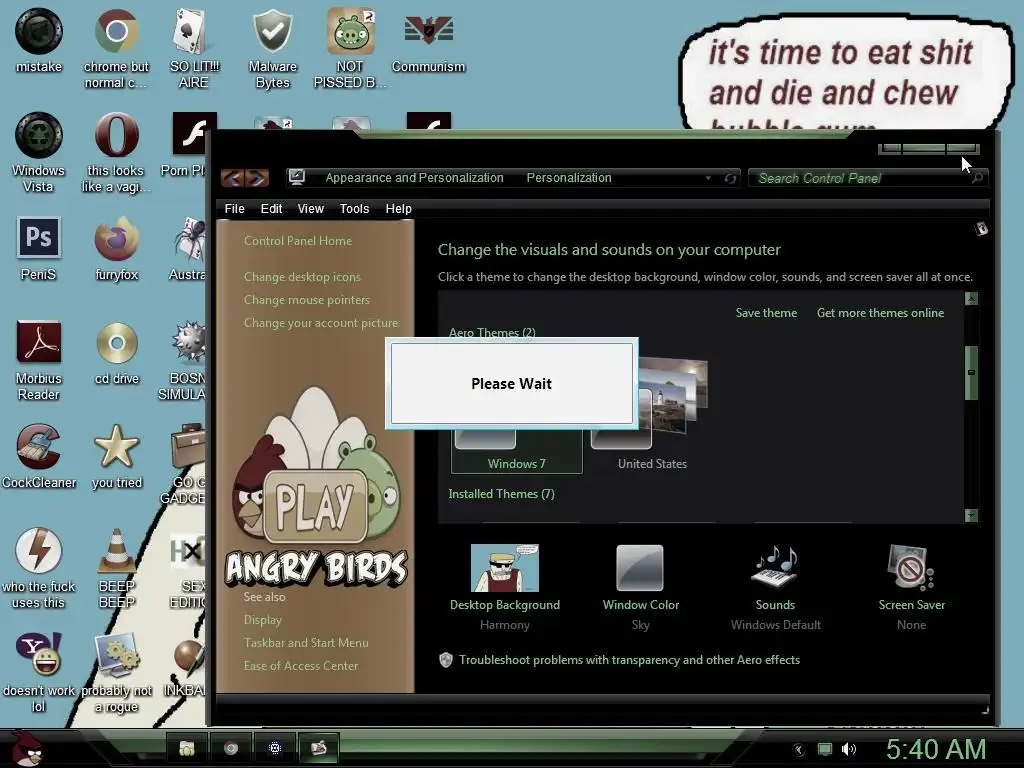
Task: Click the Chrome icon in the taskbar
Action: click(x=231, y=748)
